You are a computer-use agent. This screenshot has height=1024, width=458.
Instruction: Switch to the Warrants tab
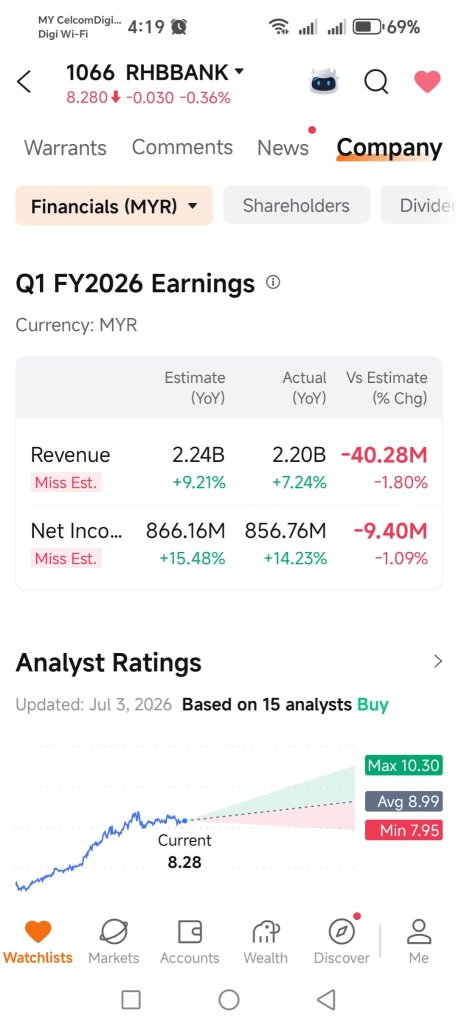pyautogui.click(x=65, y=148)
